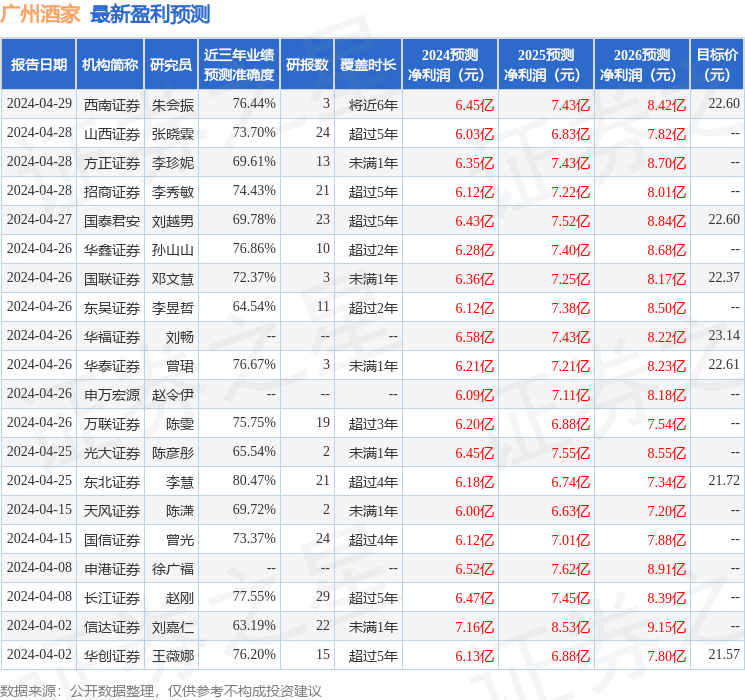Select the 华泰证券 institution cell
The height and width of the screenshot is (700, 745).
112,366
